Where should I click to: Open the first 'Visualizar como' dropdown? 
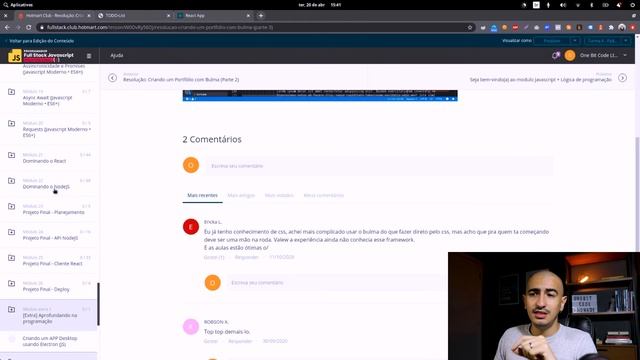[x=557, y=41]
